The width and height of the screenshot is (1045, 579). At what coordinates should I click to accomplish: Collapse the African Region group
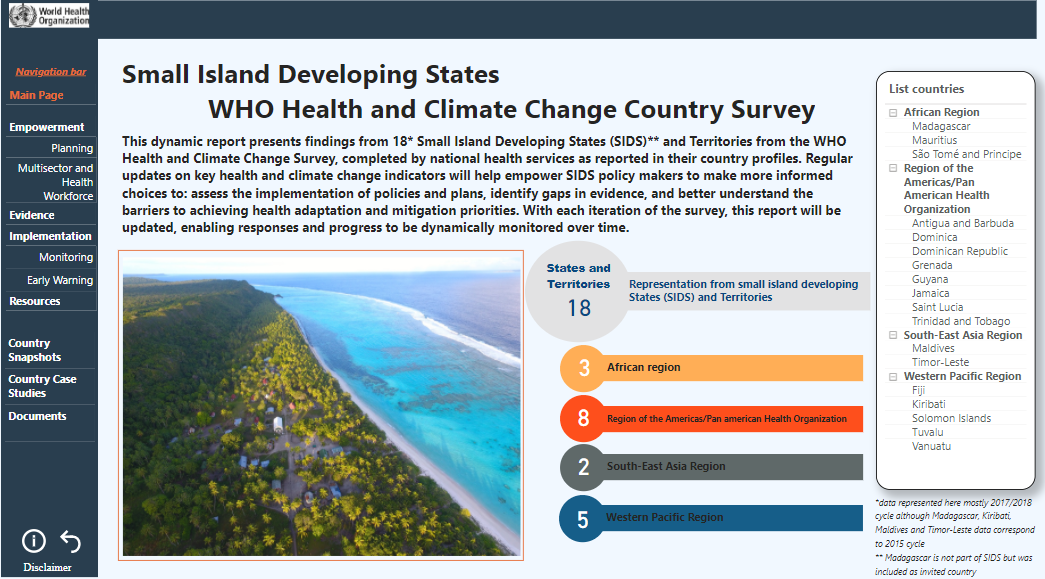point(893,113)
